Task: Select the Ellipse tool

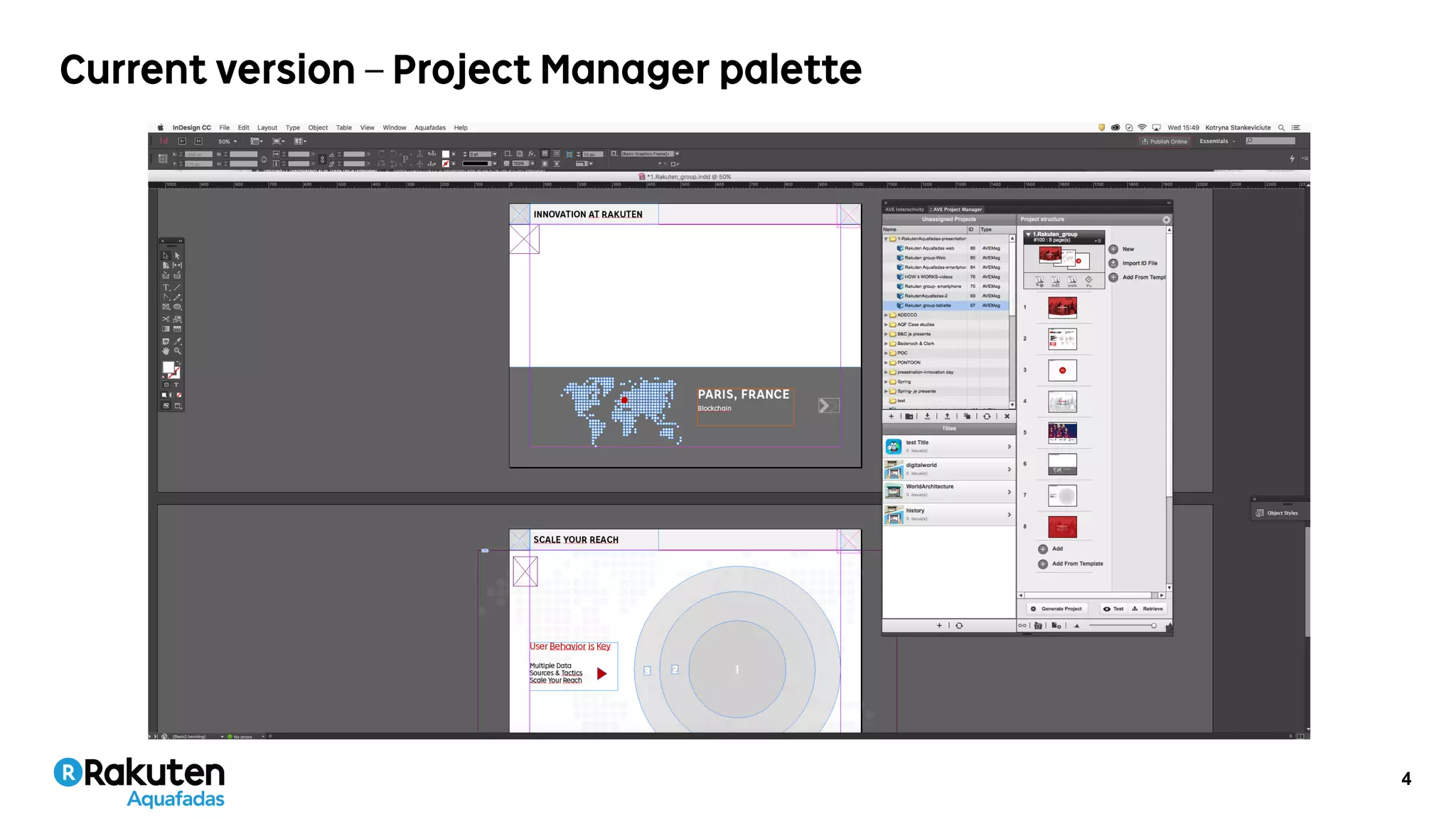Action: coord(178,307)
